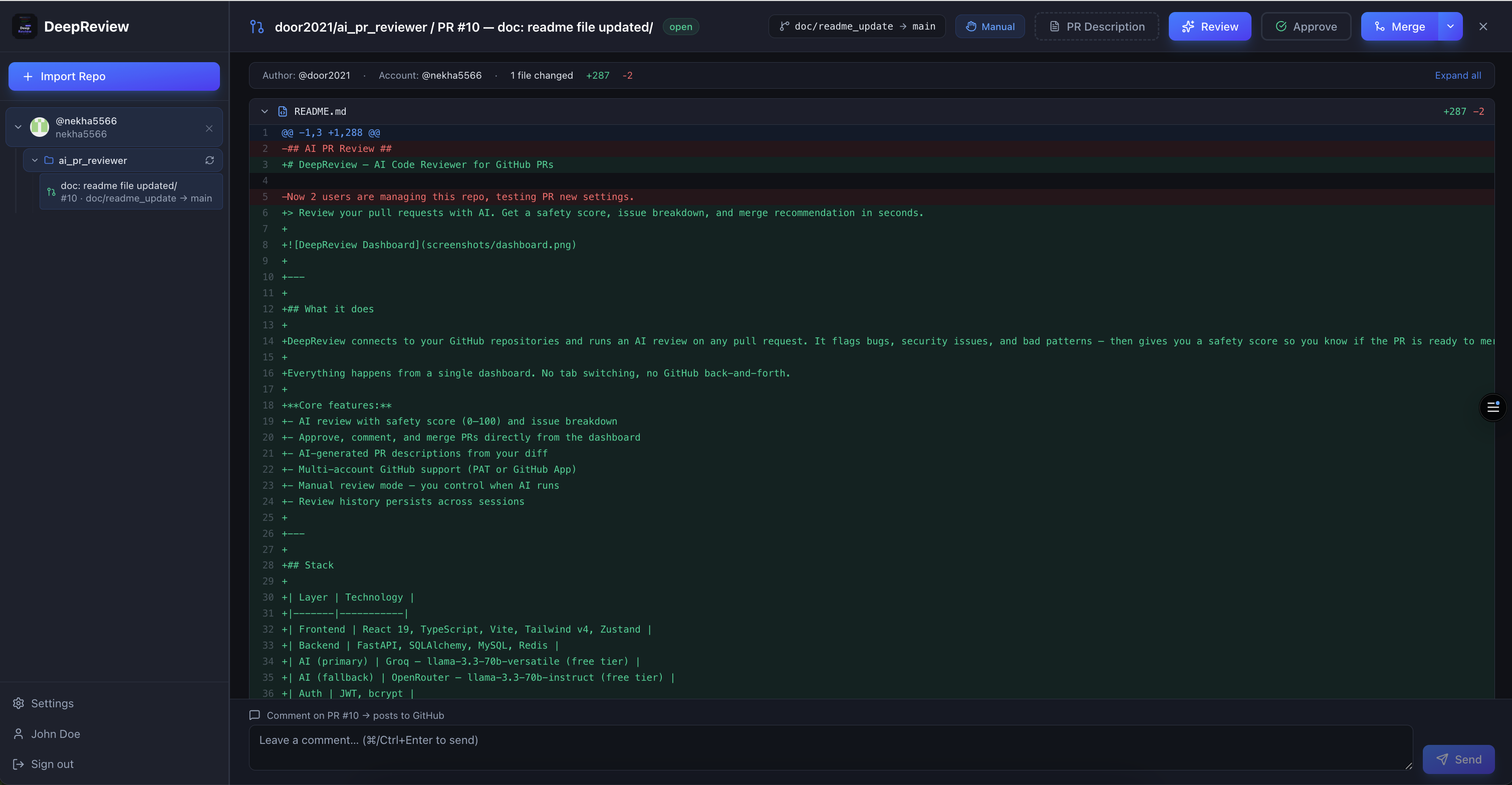The width and height of the screenshot is (1512, 785).
Task: Toggle Manual review mode
Action: click(x=989, y=27)
